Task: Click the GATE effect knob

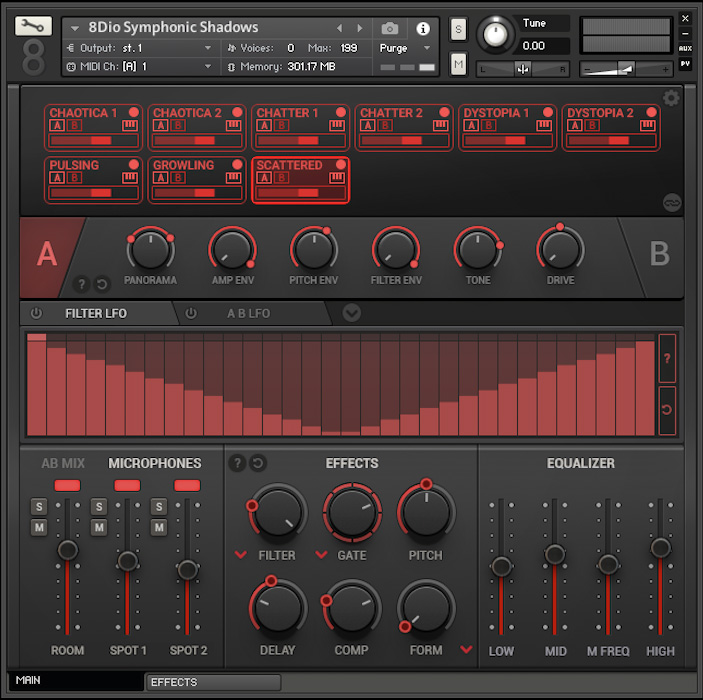Action: click(352, 512)
